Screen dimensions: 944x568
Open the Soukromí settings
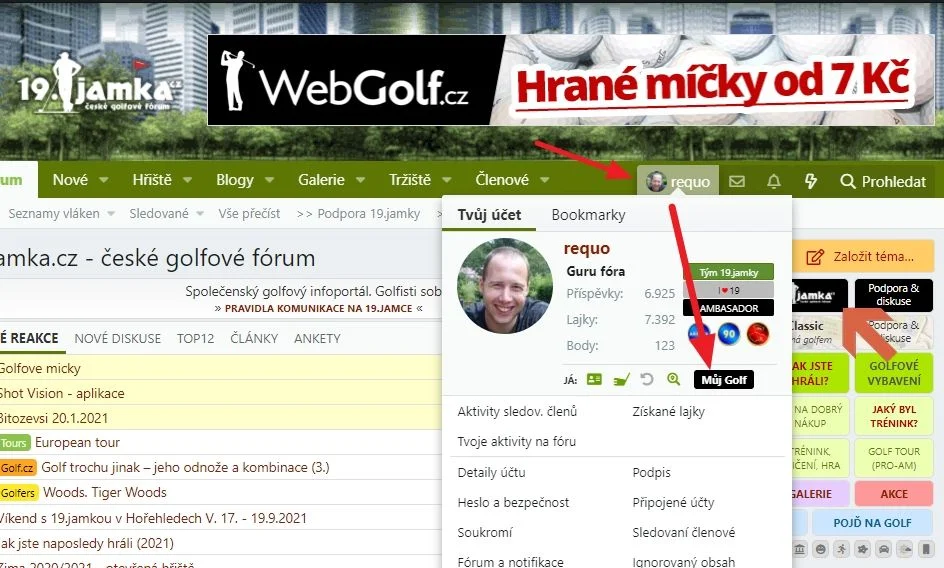click(485, 532)
